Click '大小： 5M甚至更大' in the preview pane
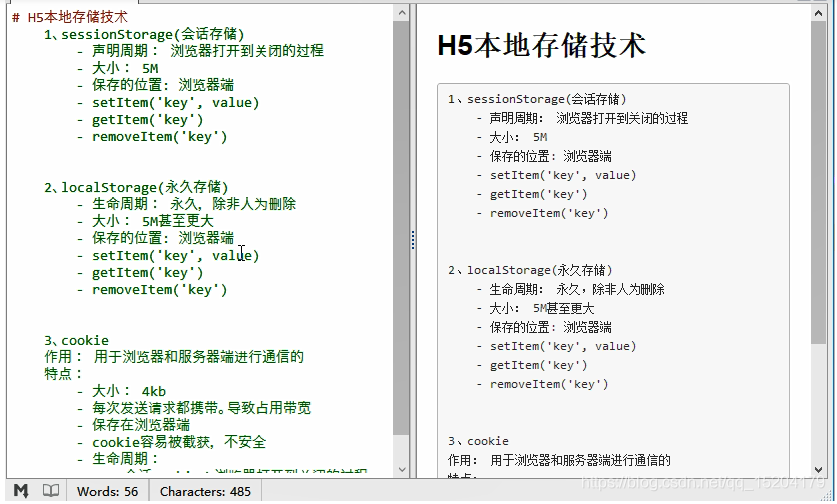The height and width of the screenshot is (504, 837). (535, 309)
